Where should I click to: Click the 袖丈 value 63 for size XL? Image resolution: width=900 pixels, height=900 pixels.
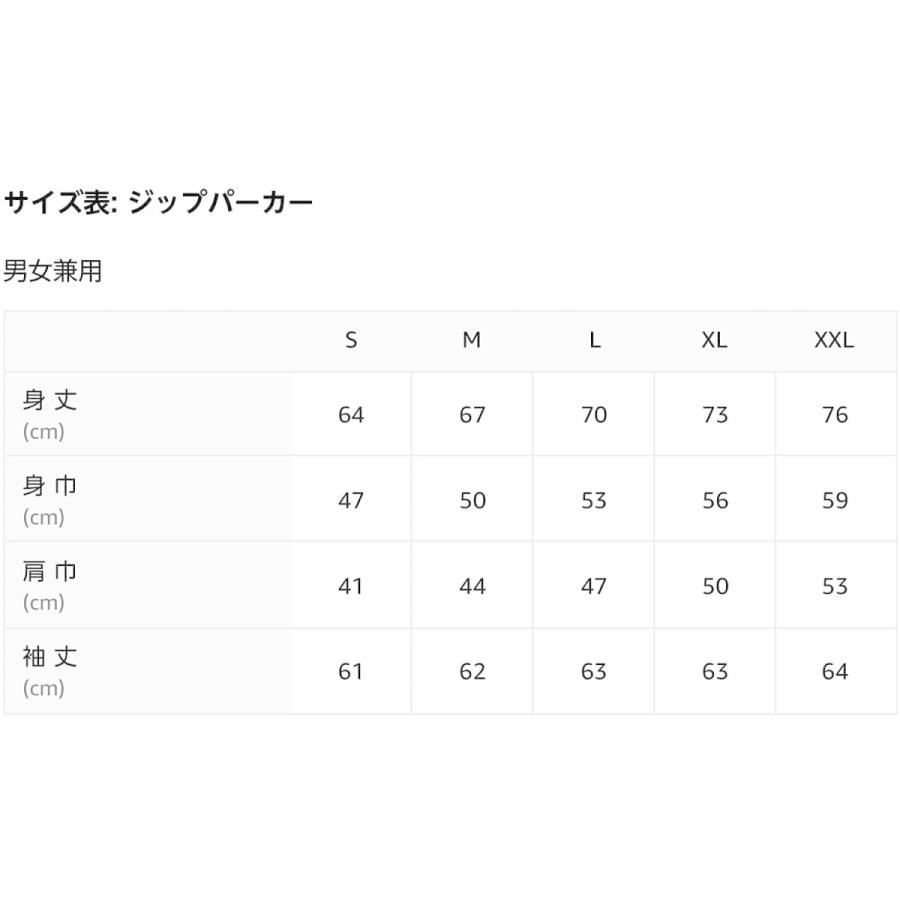(715, 672)
